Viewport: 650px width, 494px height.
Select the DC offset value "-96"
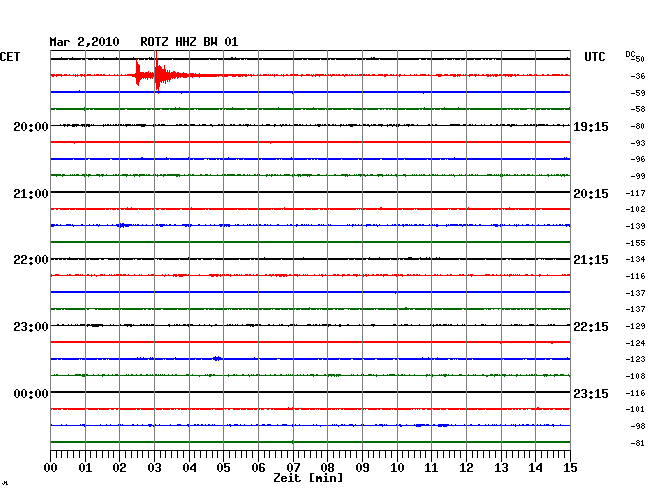638,159
